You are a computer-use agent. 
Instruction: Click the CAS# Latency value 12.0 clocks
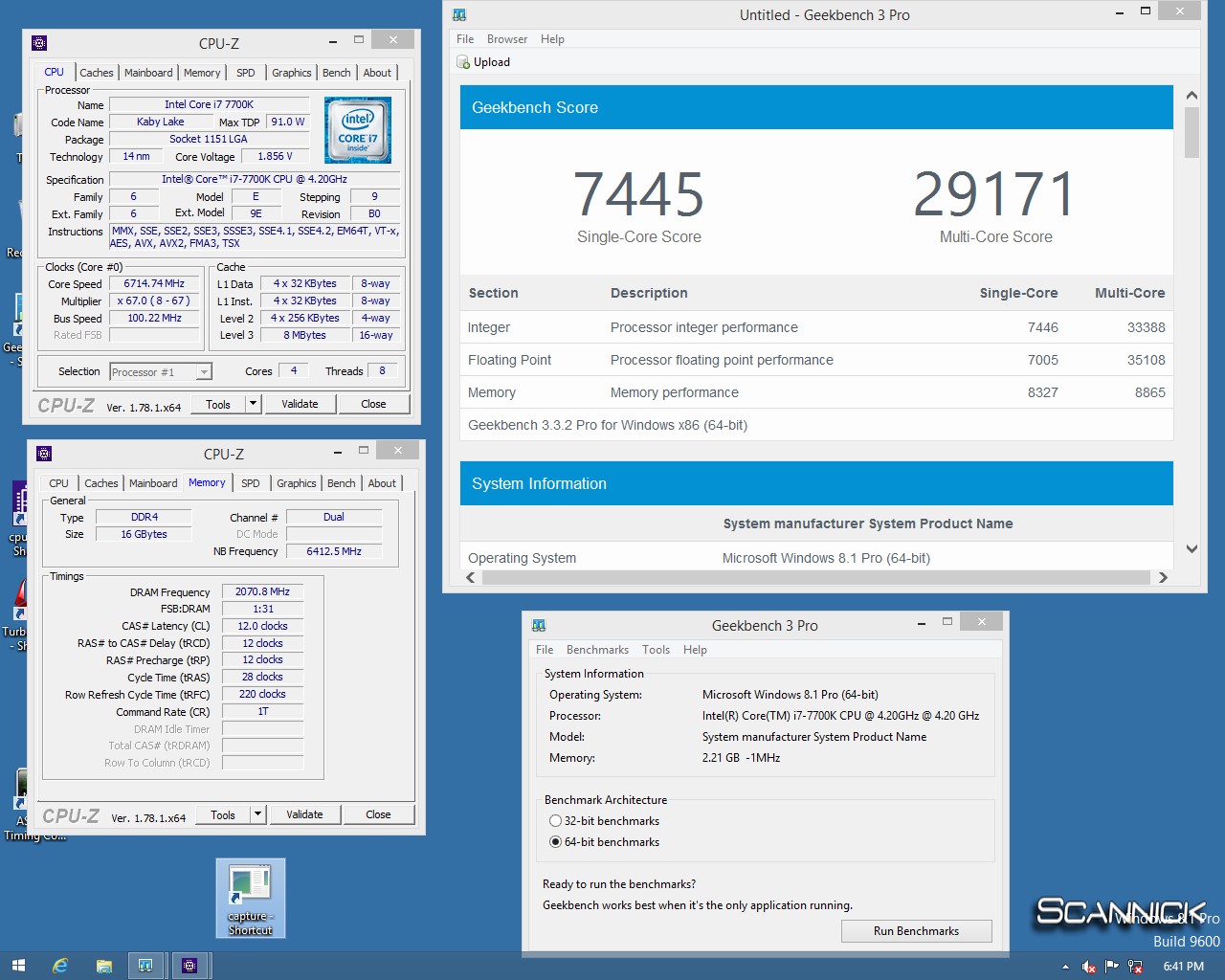[x=262, y=626]
